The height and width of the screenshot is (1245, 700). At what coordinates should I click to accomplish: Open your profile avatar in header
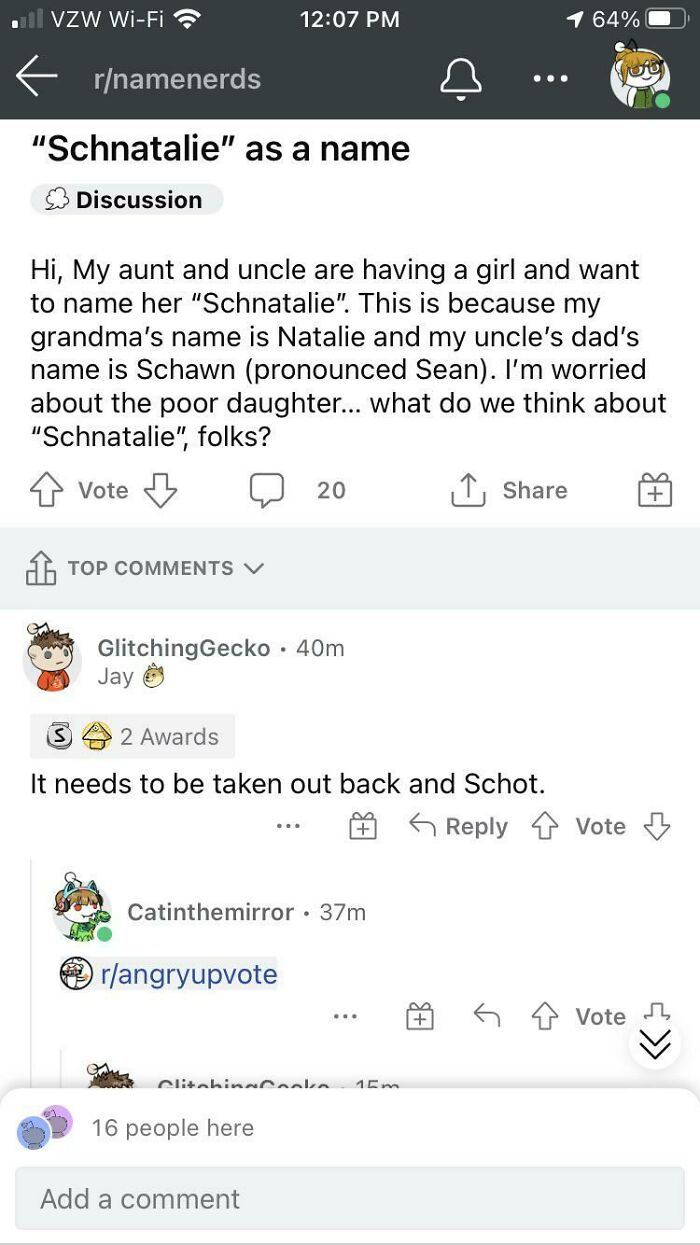click(x=639, y=77)
